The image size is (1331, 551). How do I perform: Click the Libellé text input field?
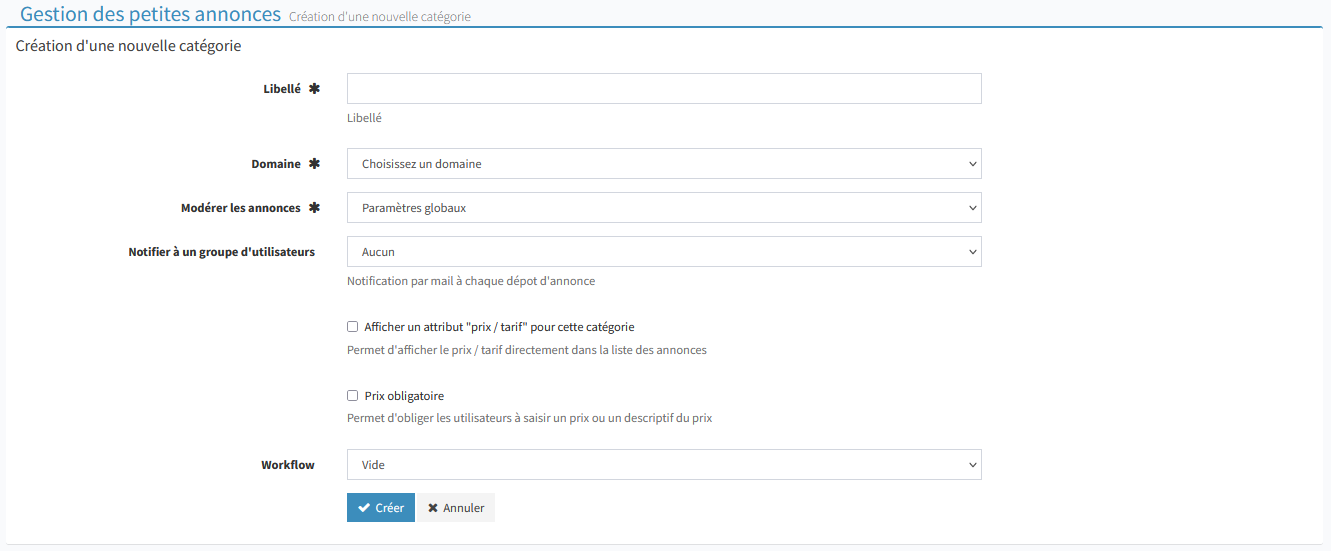pyautogui.click(x=663, y=89)
